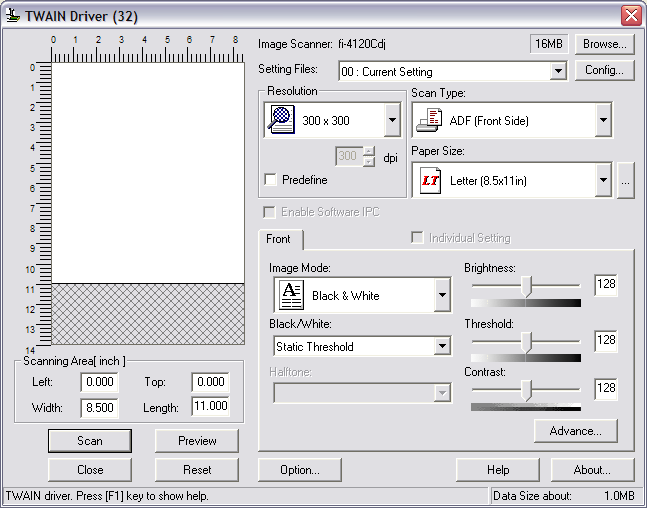Screen dimensions: 647x508
Task: Click the custom paper size ellipsis button
Action: coord(626,181)
